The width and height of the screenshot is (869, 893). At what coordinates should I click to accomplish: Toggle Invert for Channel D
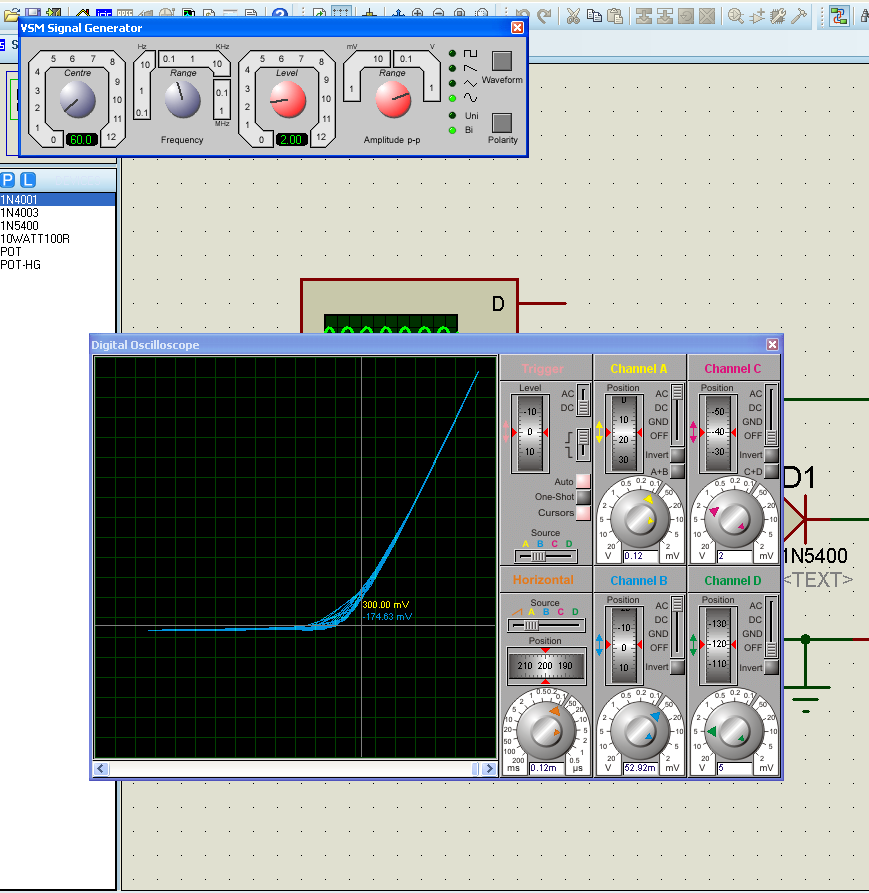click(771, 667)
